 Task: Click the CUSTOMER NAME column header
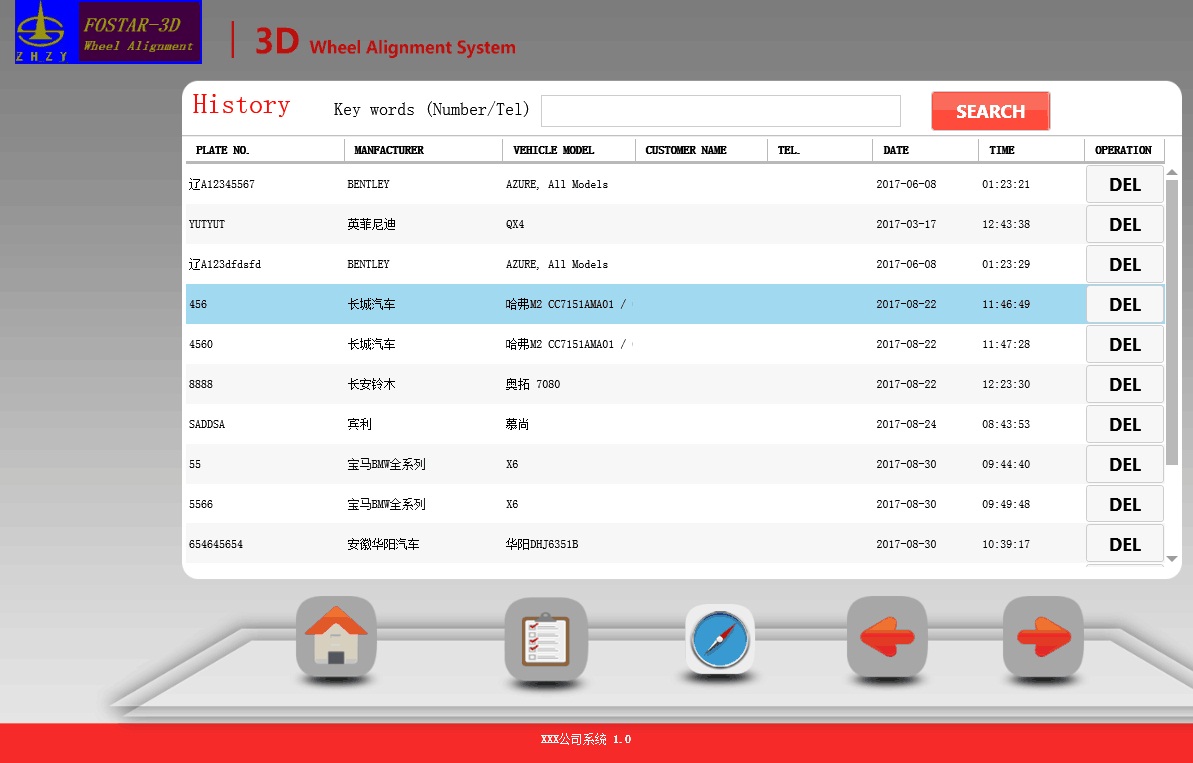(x=700, y=150)
